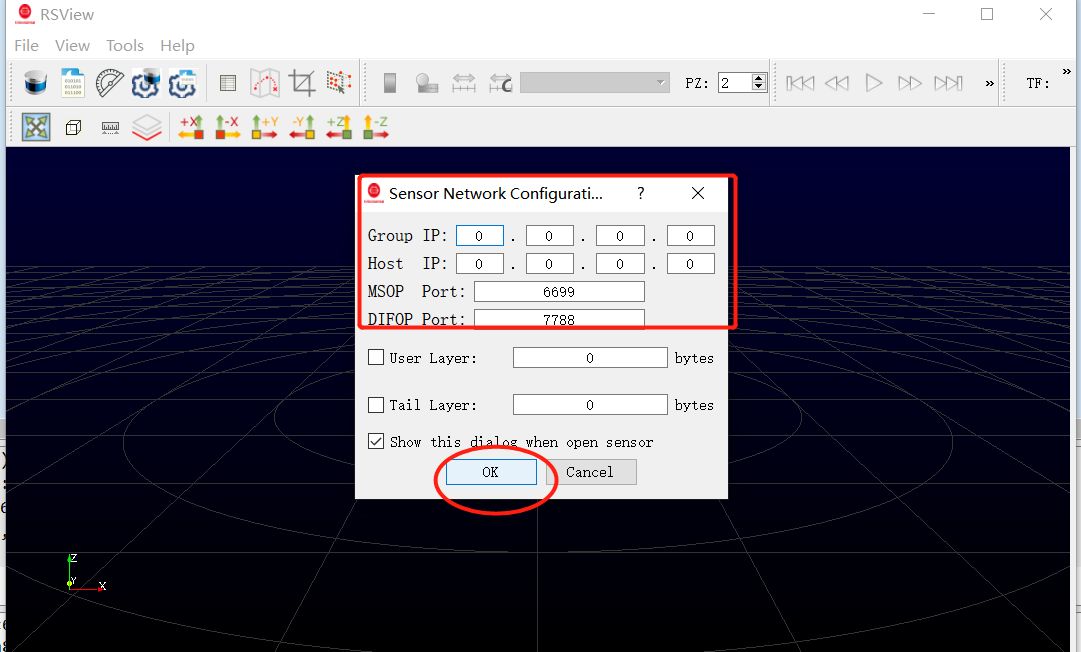Confirm the dialog with OK
Viewport: 1081px width, 652px height.
coord(491,472)
